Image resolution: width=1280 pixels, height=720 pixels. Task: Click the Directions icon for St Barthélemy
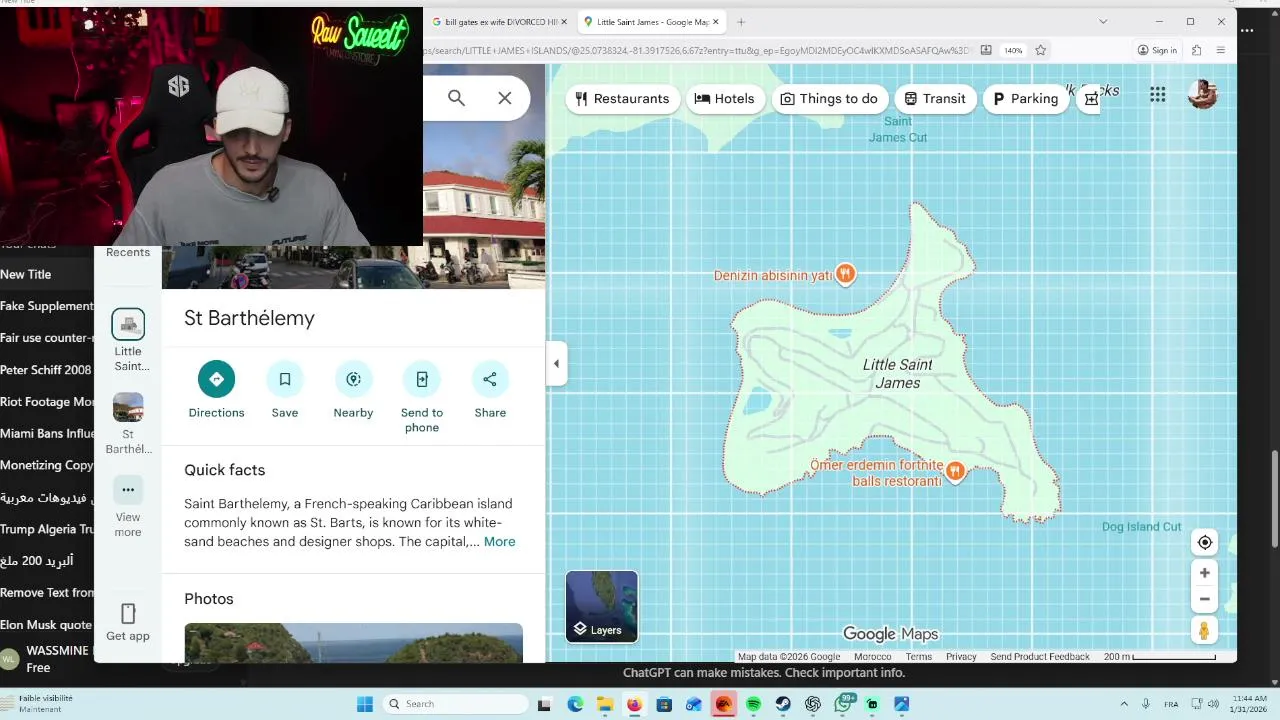[x=216, y=379]
